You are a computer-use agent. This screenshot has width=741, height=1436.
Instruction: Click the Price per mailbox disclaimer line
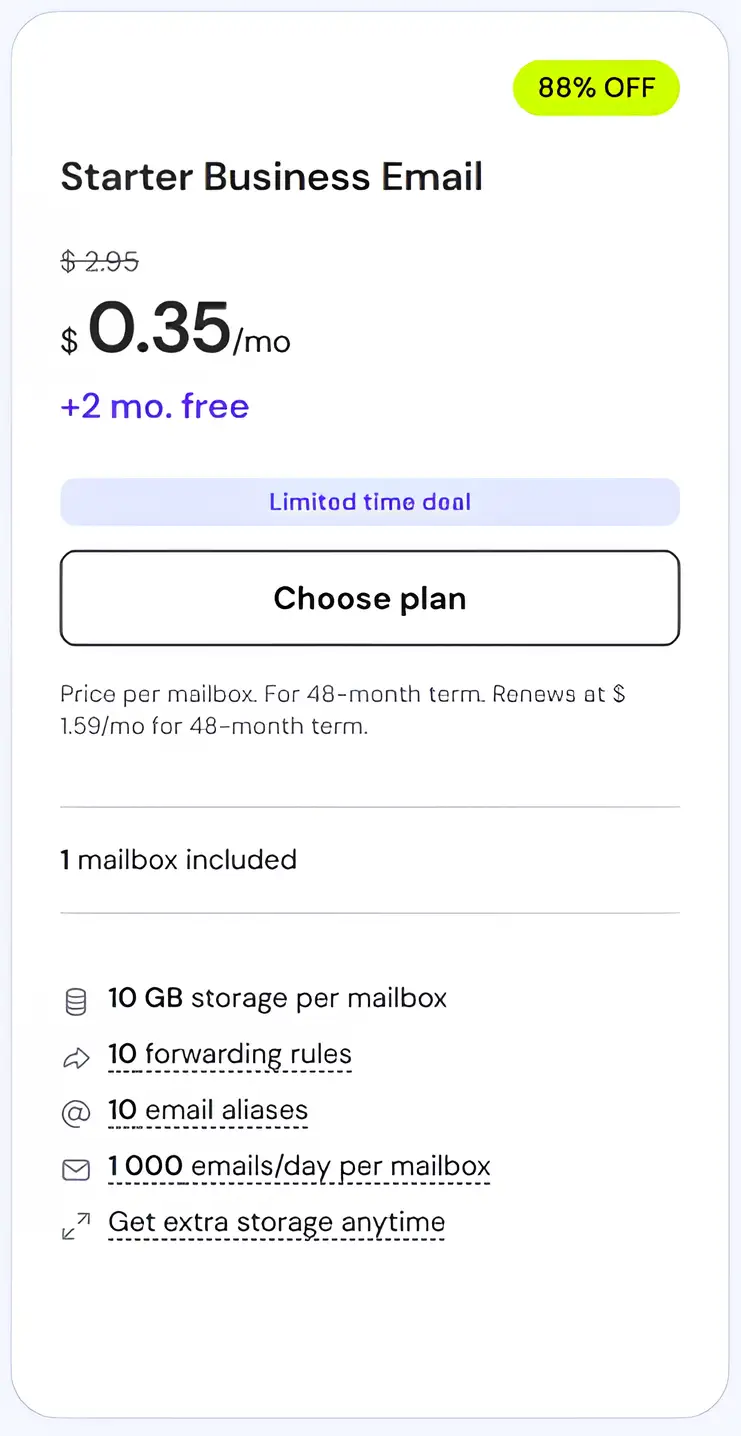pyautogui.click(x=342, y=694)
